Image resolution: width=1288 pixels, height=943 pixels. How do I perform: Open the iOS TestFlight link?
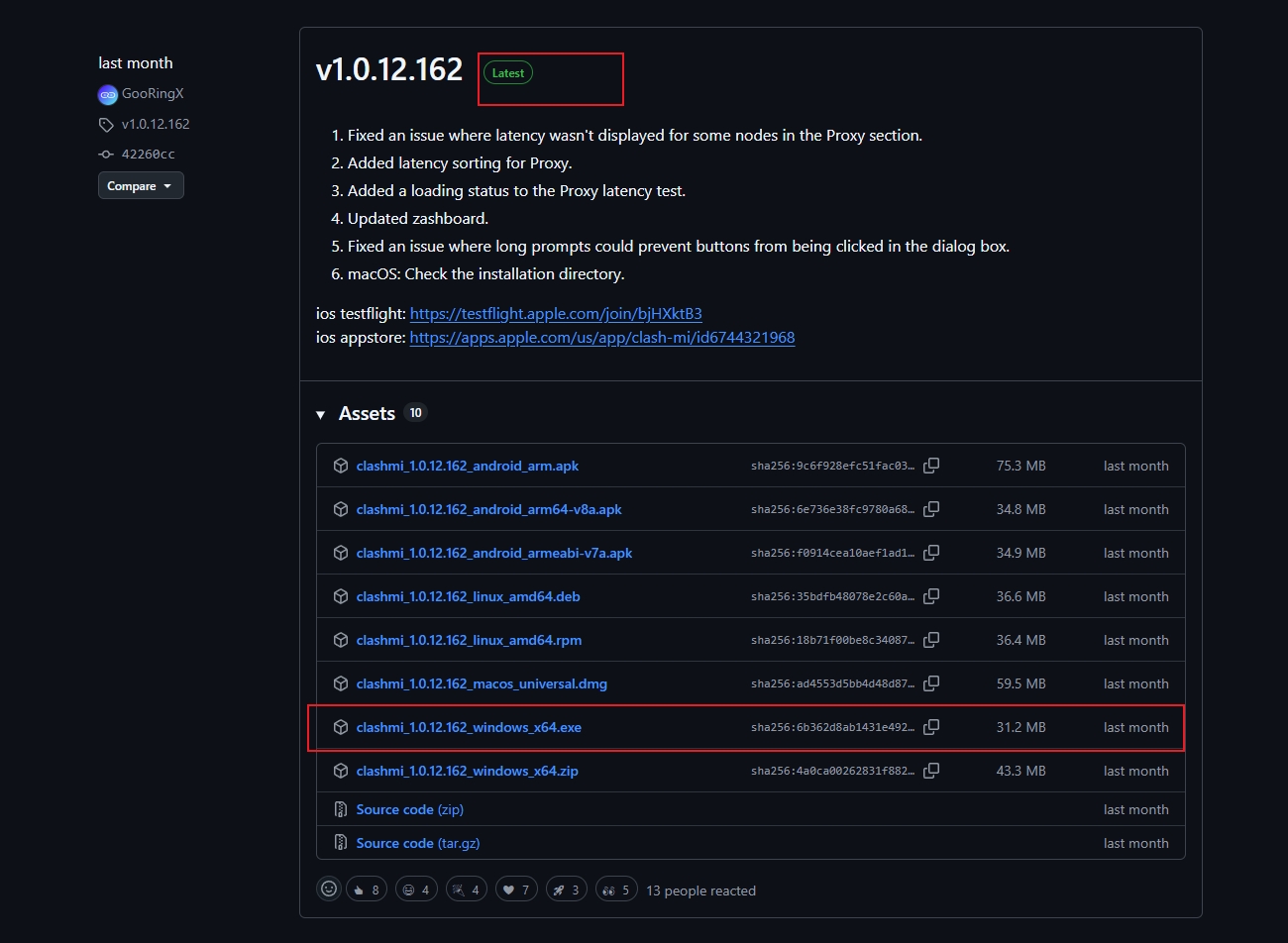[555, 314]
